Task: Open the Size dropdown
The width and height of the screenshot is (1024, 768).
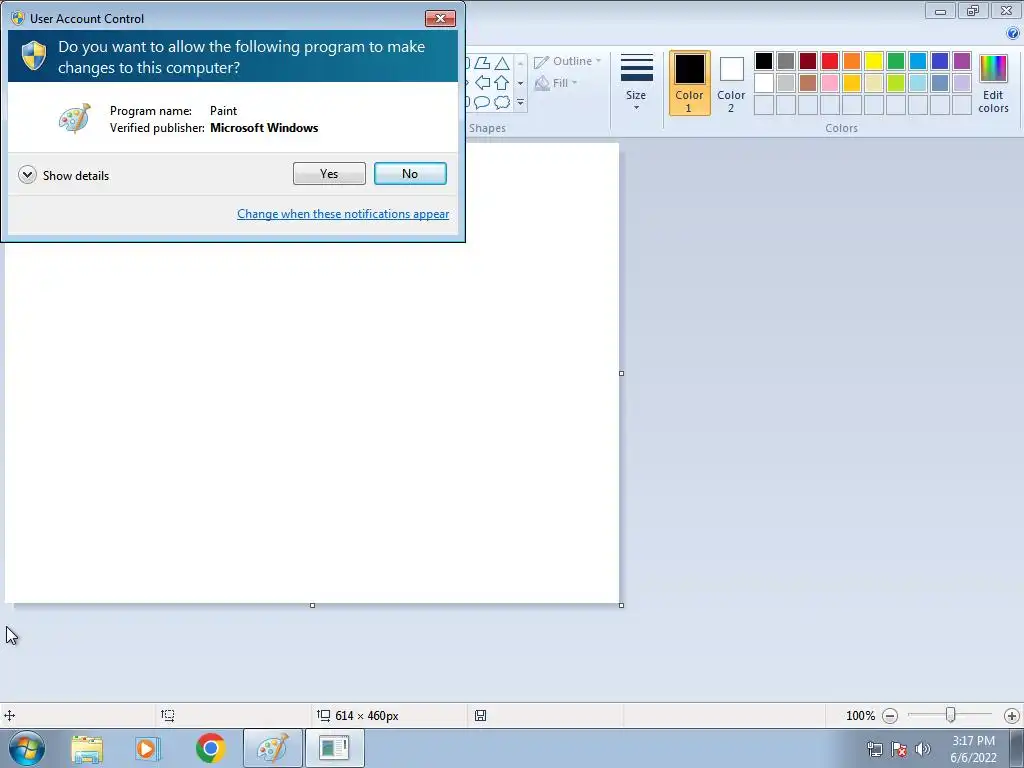Action: 636,83
